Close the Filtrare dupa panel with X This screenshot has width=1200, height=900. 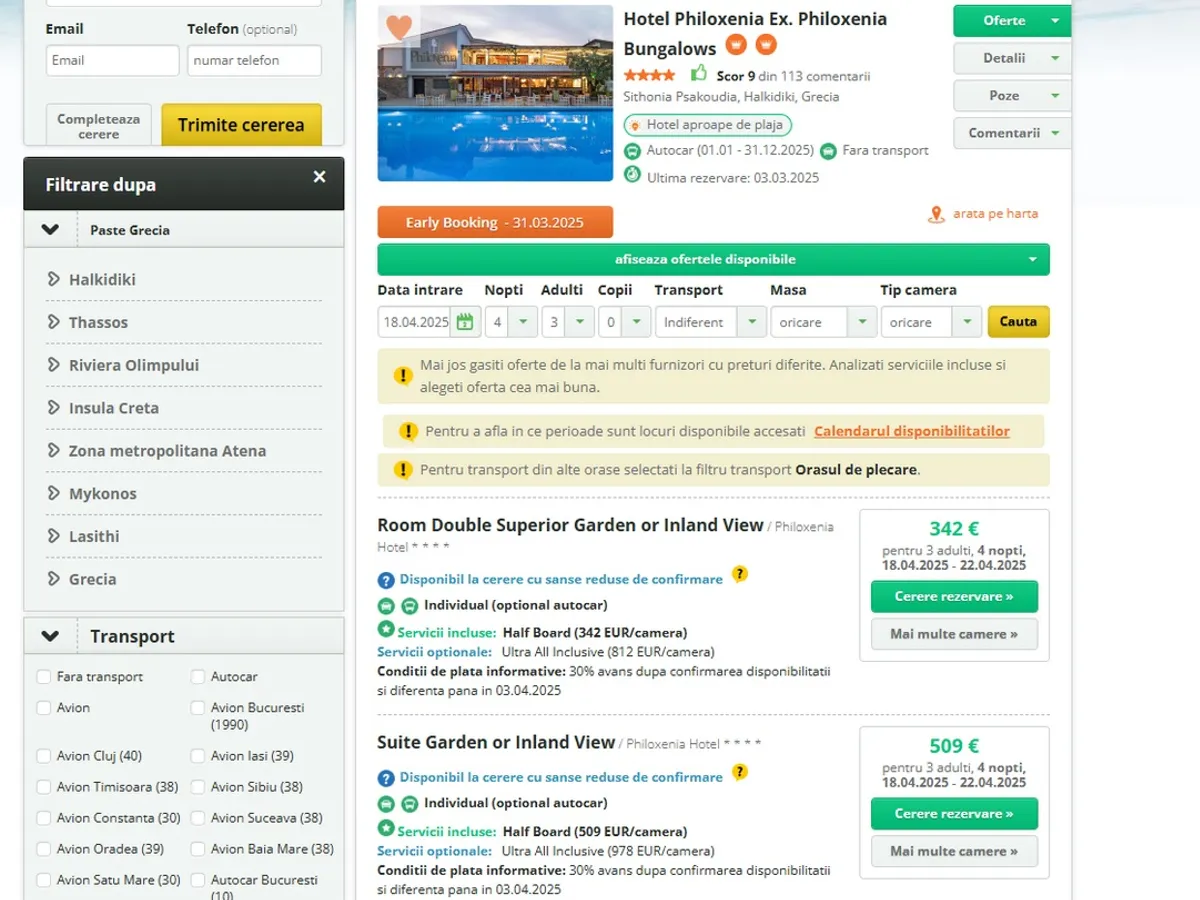(x=319, y=177)
